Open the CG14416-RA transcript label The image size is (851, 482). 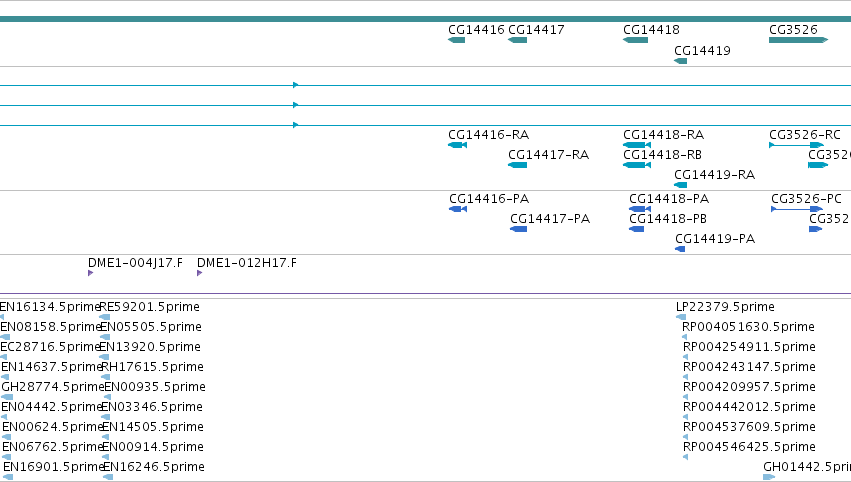click(x=488, y=135)
